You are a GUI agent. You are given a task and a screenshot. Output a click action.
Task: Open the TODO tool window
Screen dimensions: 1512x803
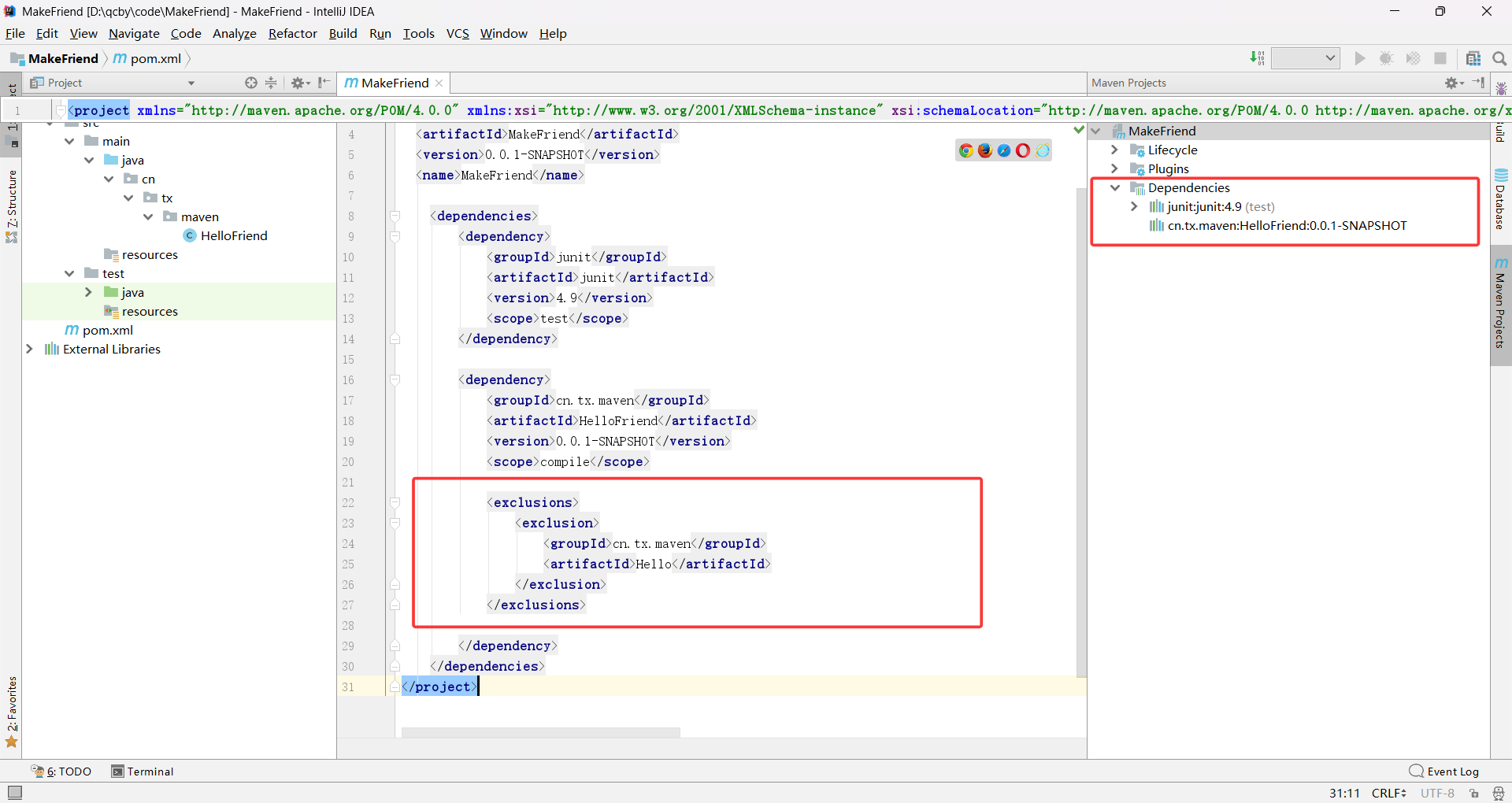tap(61, 772)
